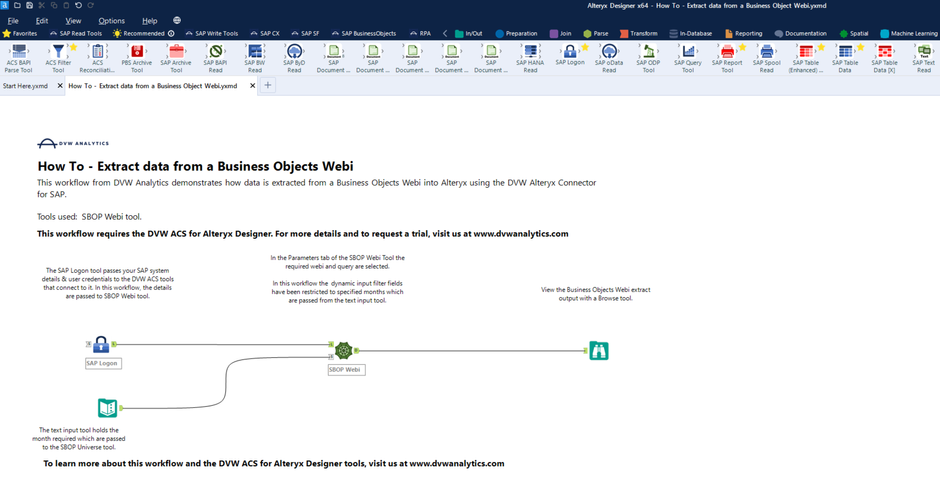Select the SAP ByD Read tool

click(294, 58)
